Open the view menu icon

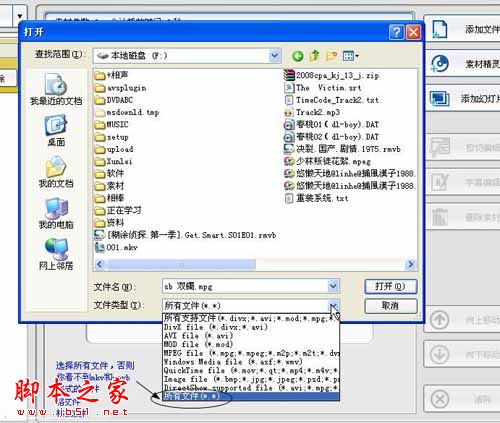click(x=351, y=56)
